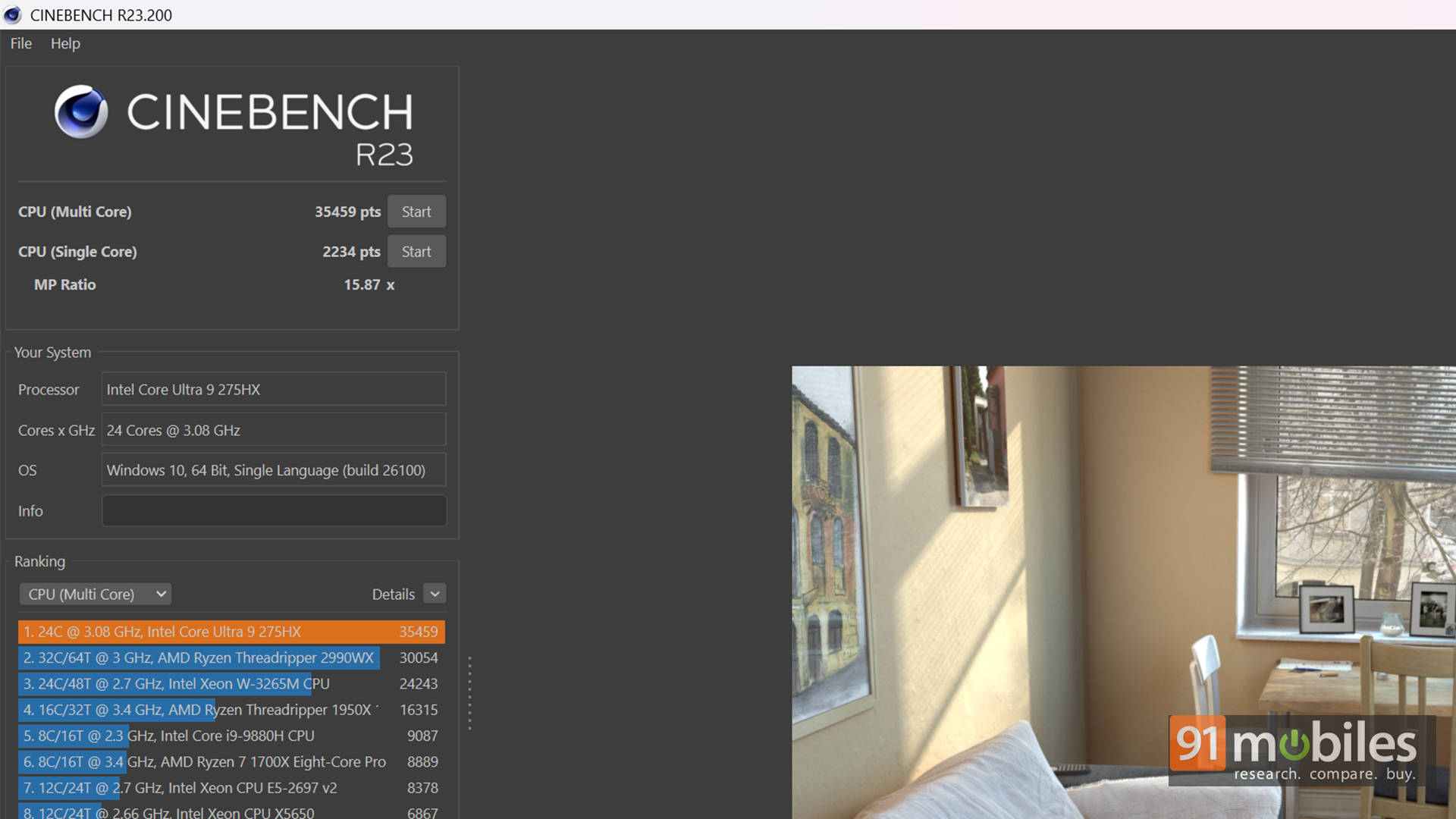Click the 24243 score in ranking list
Screen dimensions: 1456x819
419,683
